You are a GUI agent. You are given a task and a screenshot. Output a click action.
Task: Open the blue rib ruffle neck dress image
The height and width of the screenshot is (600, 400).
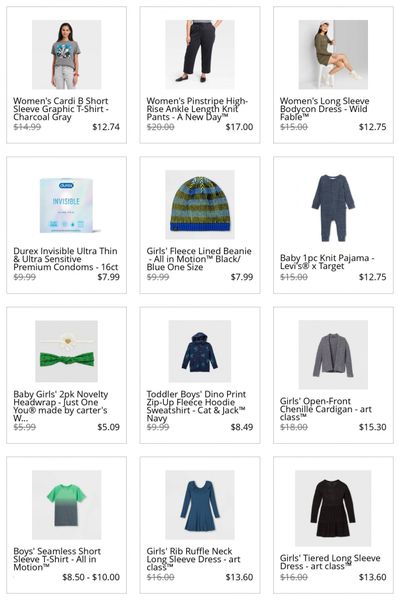tap(200, 505)
